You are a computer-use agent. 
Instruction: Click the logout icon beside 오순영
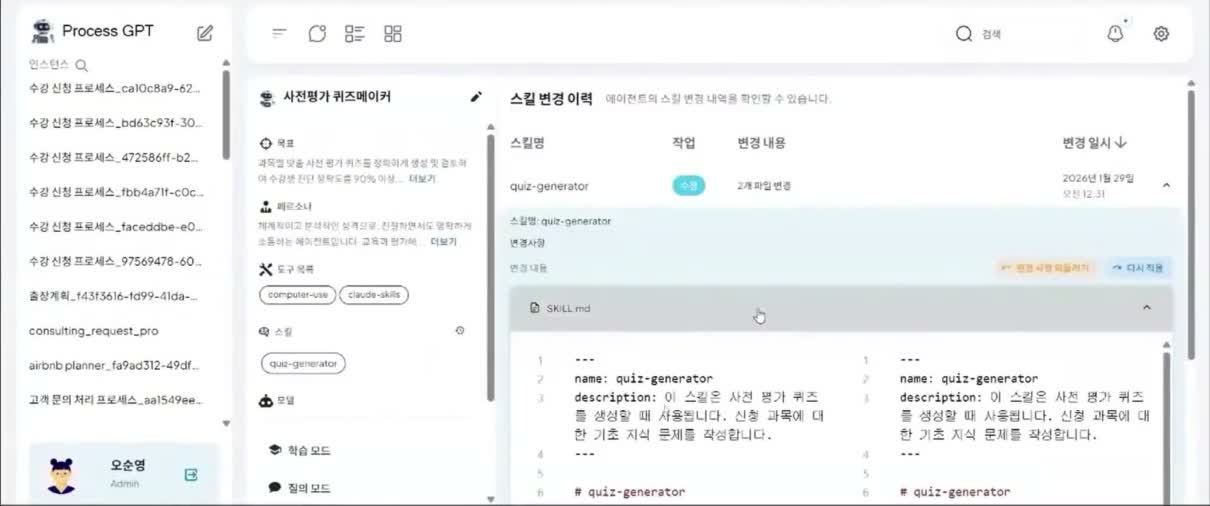click(191, 475)
